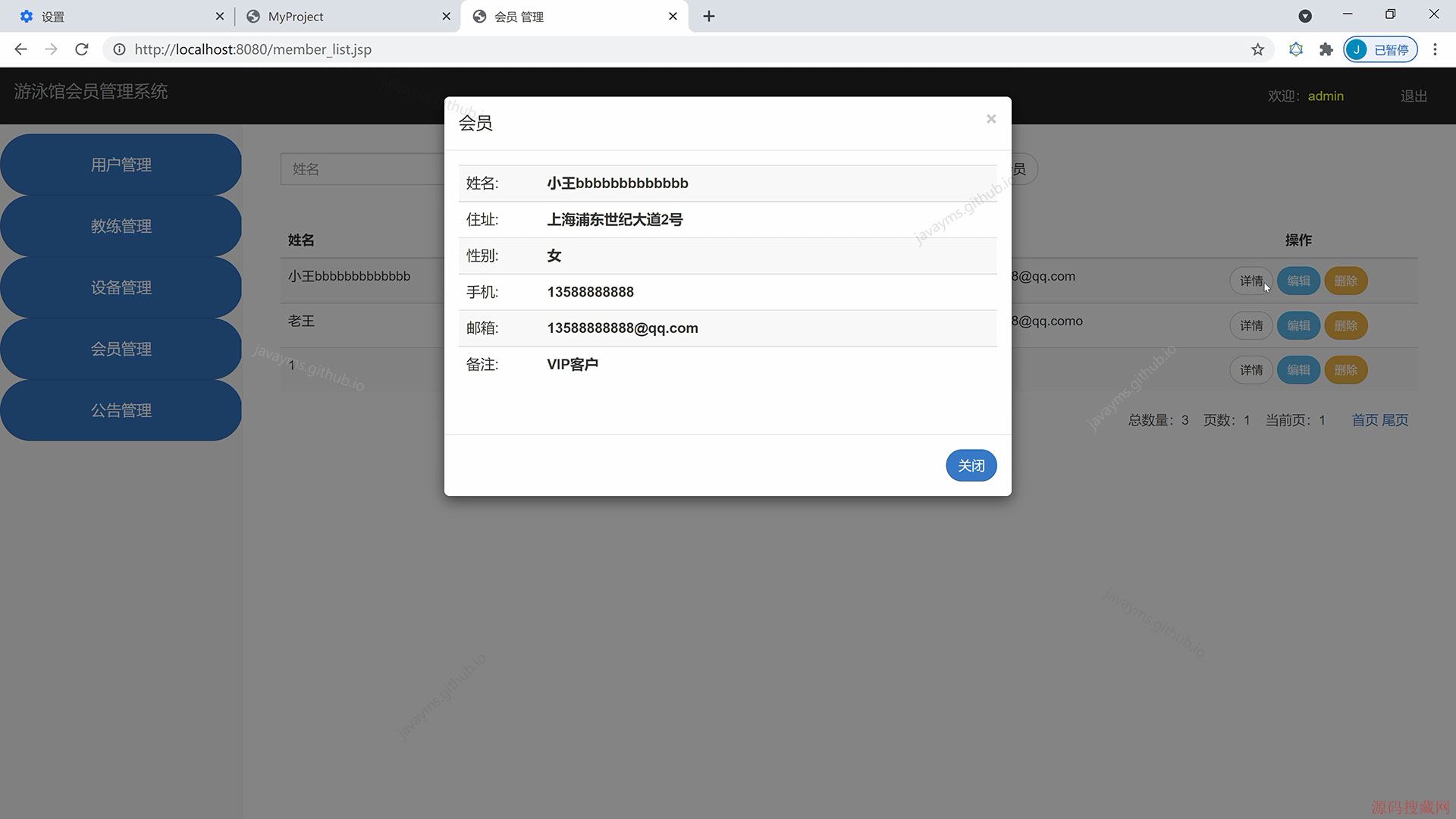Close the 会员 dialog with X icon
Viewport: 1456px width, 819px height.
click(x=990, y=119)
